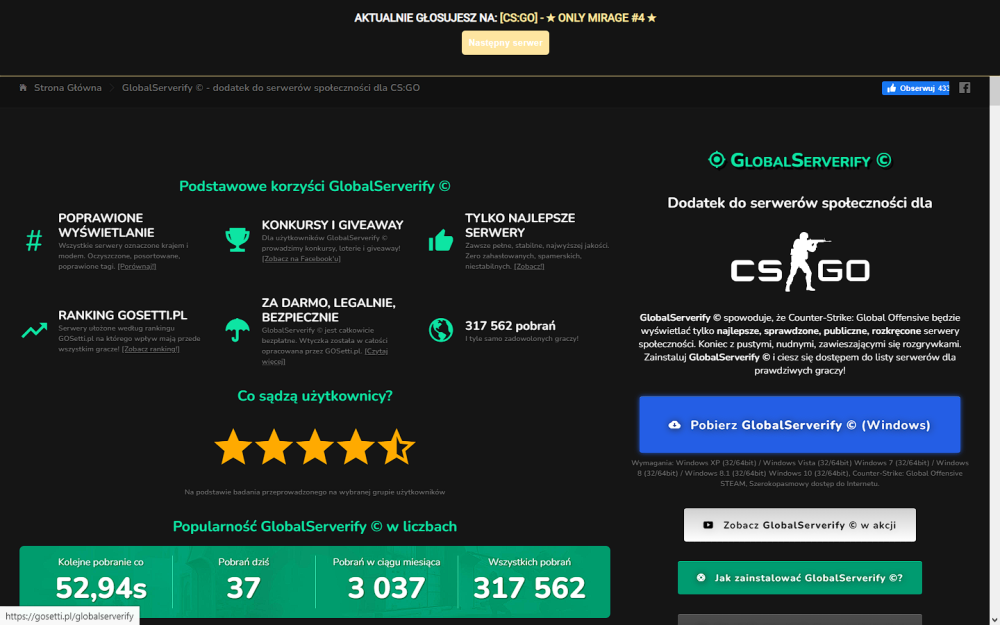Download GlobalServerify for Windows
The width and height of the screenshot is (1000, 625).
[800, 425]
